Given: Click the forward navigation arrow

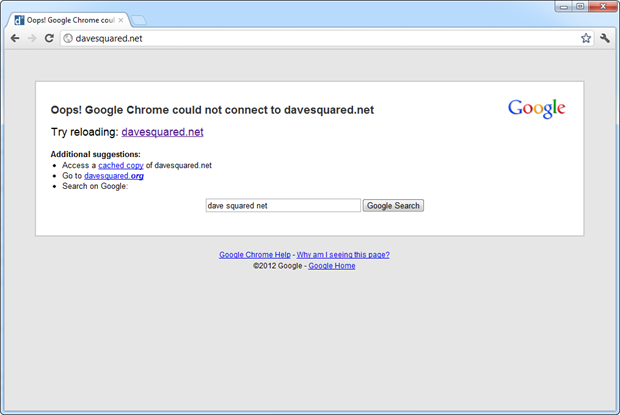Looking at the screenshot, I should pos(32,38).
